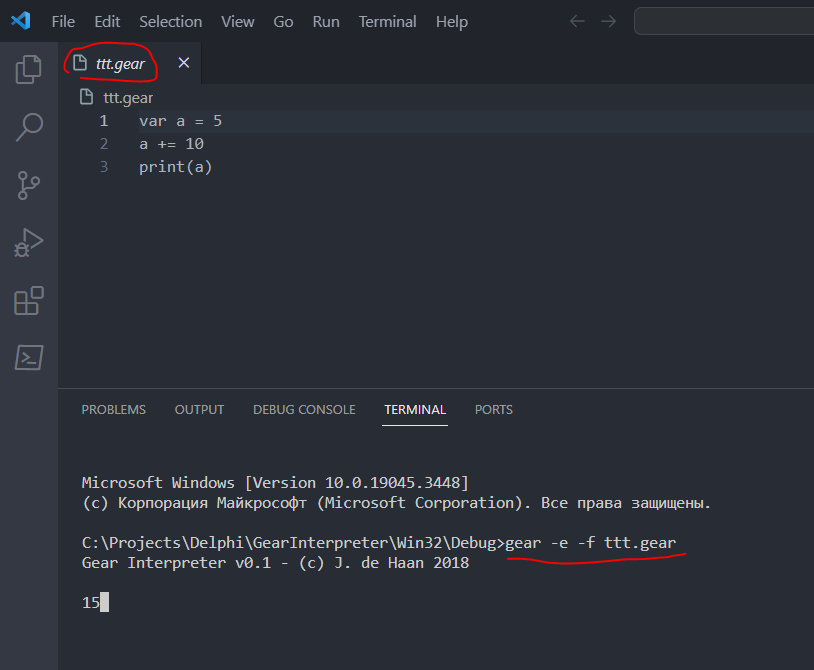Open the Run and Debug view
The width and height of the screenshot is (814, 670).
pos(29,243)
